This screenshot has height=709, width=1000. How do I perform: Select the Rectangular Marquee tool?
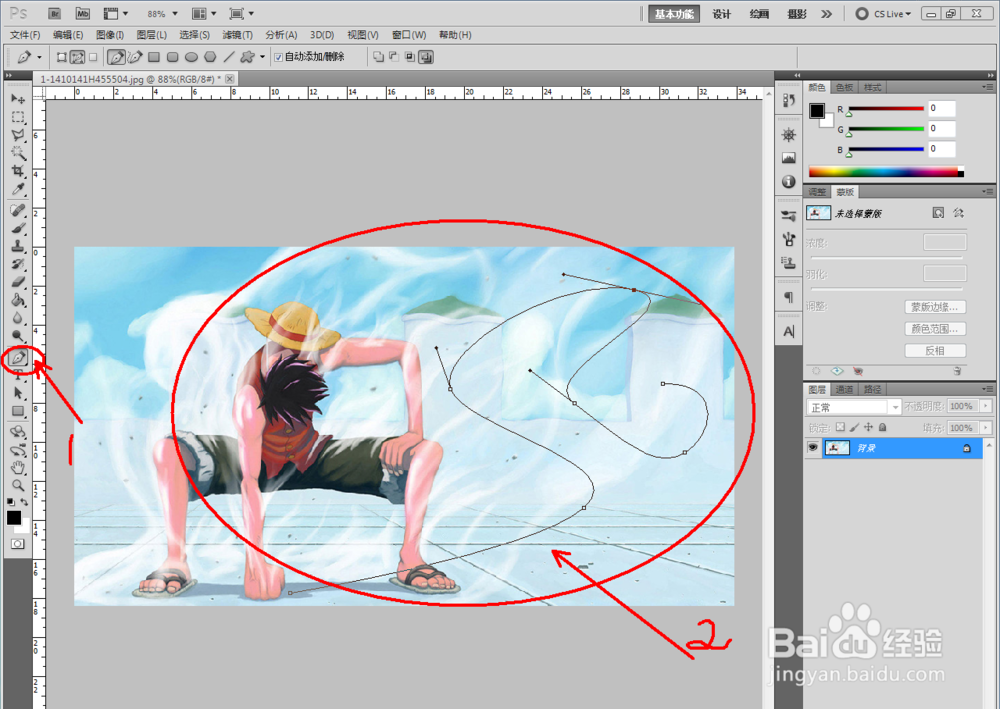click(x=18, y=117)
